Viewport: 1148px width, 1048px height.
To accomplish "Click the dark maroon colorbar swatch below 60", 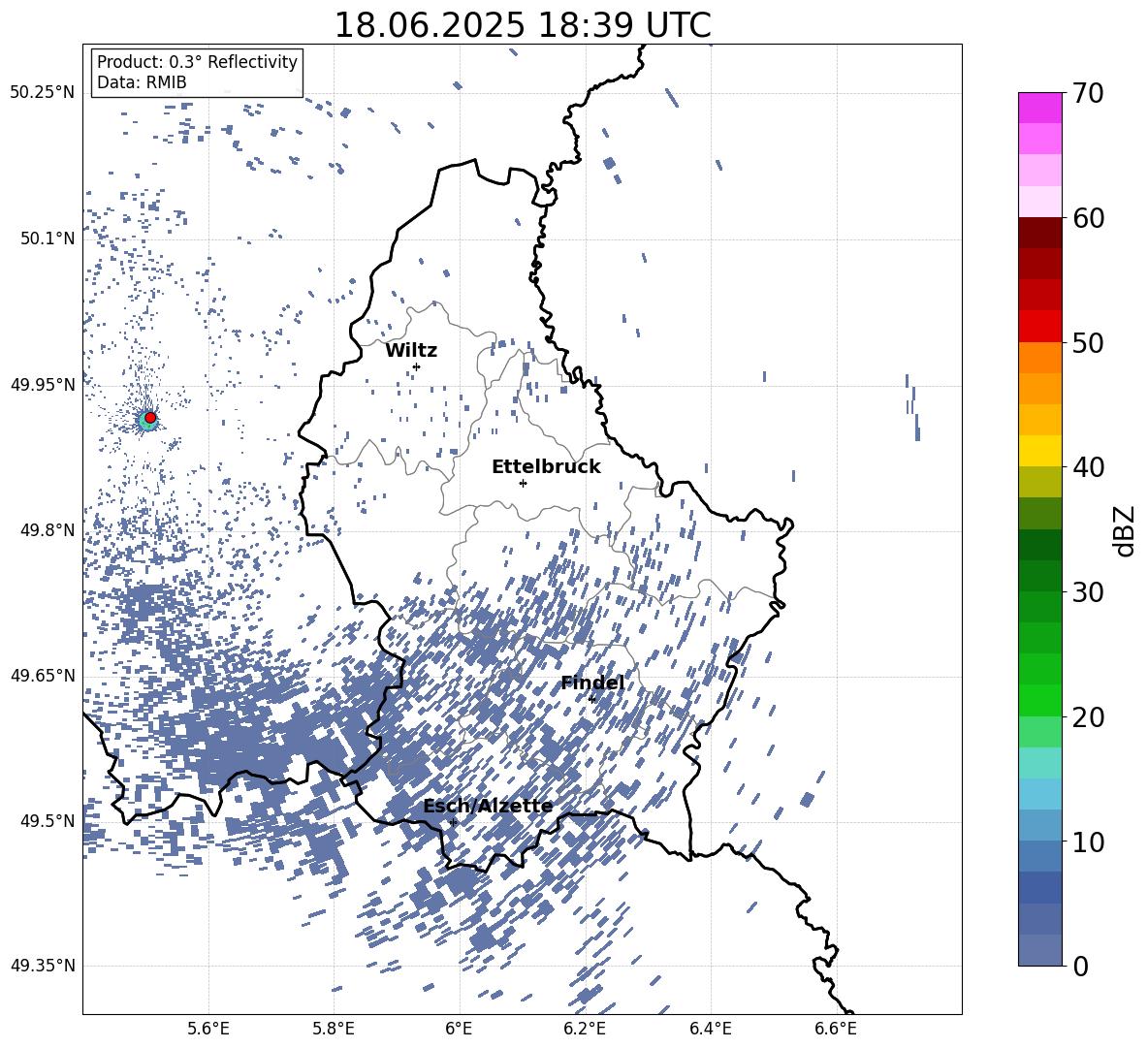I will (1039, 233).
